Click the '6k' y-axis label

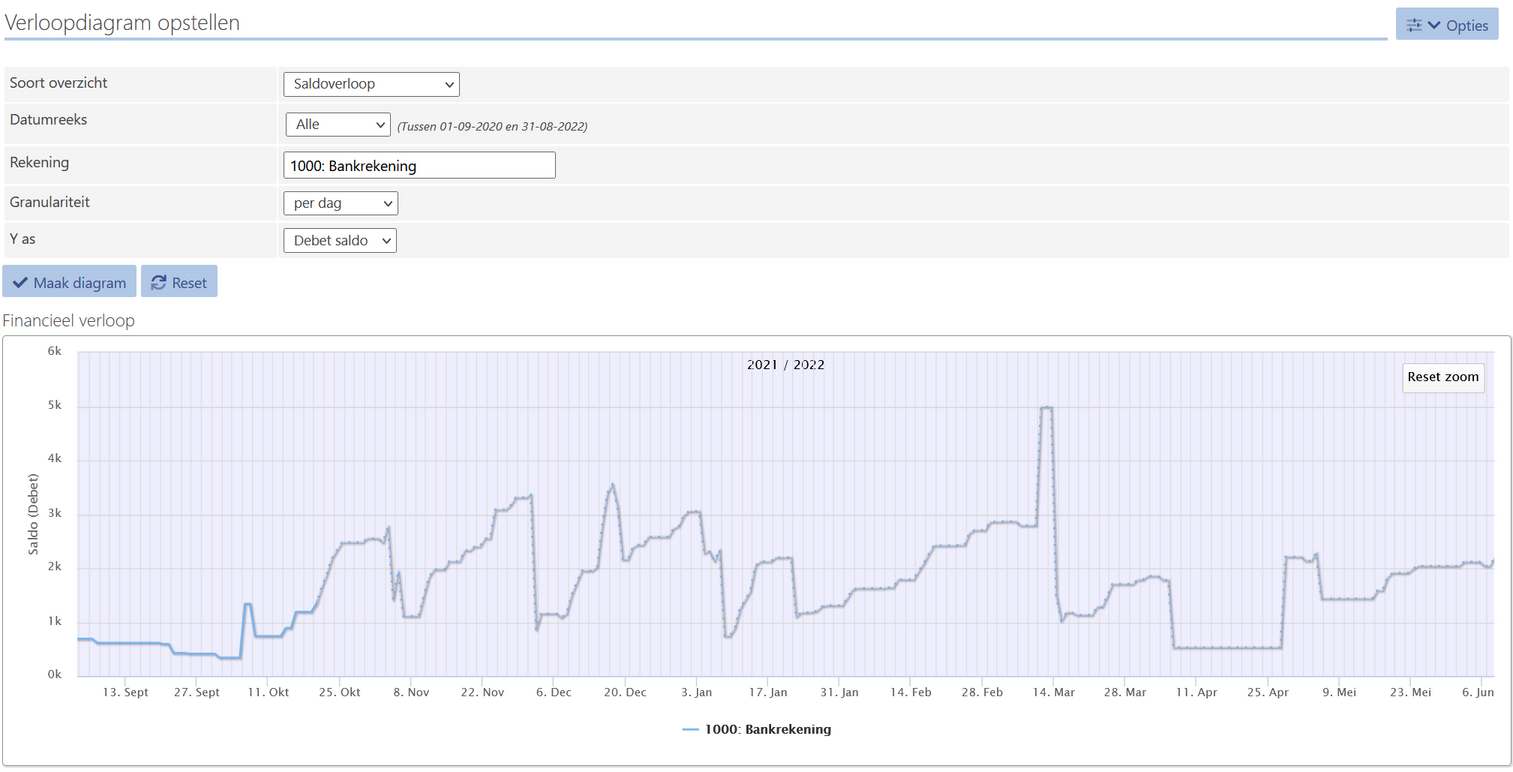(55, 352)
